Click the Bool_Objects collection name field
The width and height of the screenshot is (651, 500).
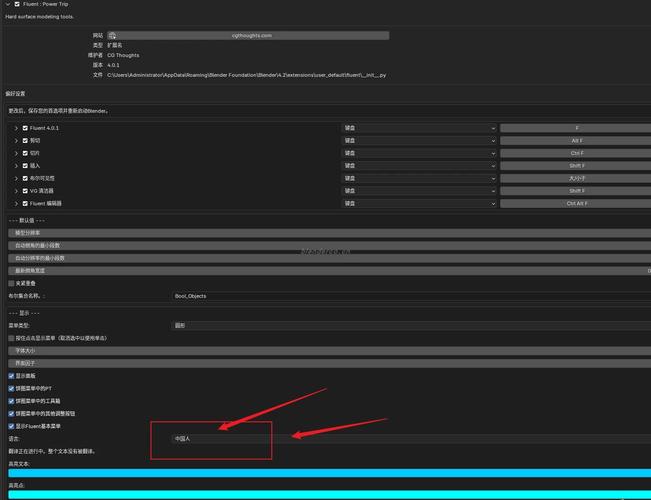(x=411, y=296)
